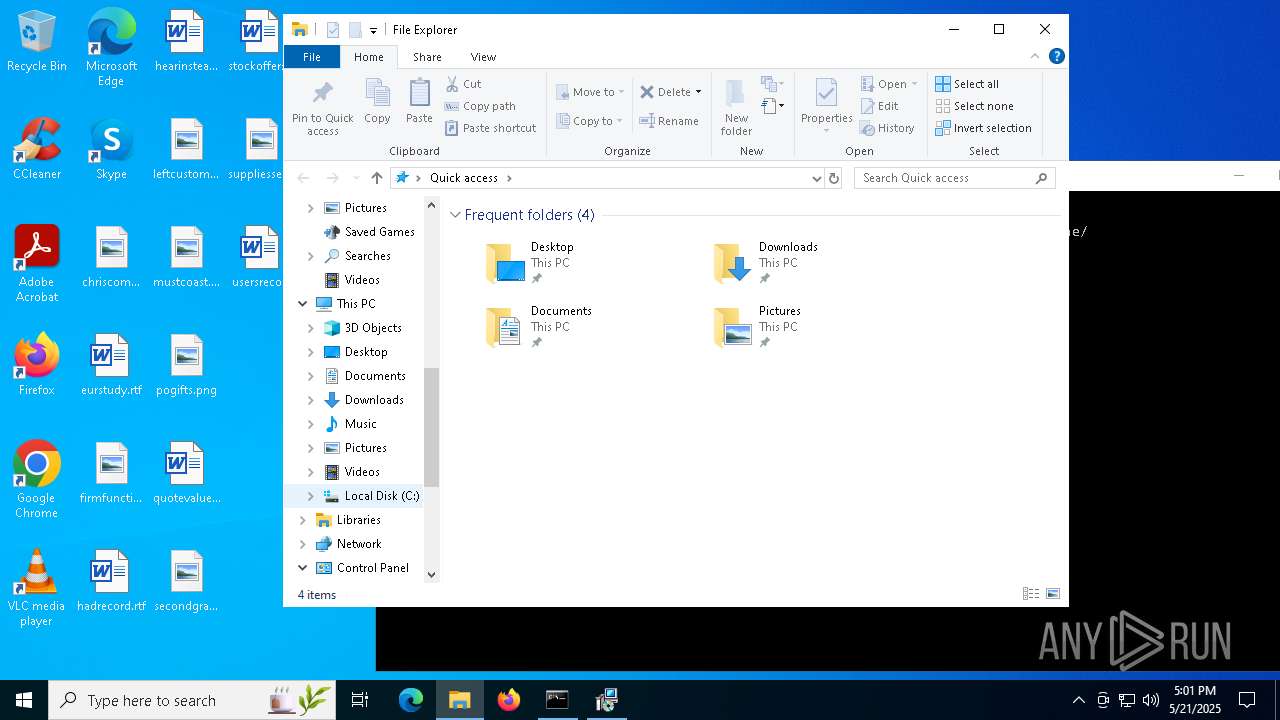Viewport: 1280px width, 720px height.
Task: Switch to Details view icon
Action: coord(1031,594)
